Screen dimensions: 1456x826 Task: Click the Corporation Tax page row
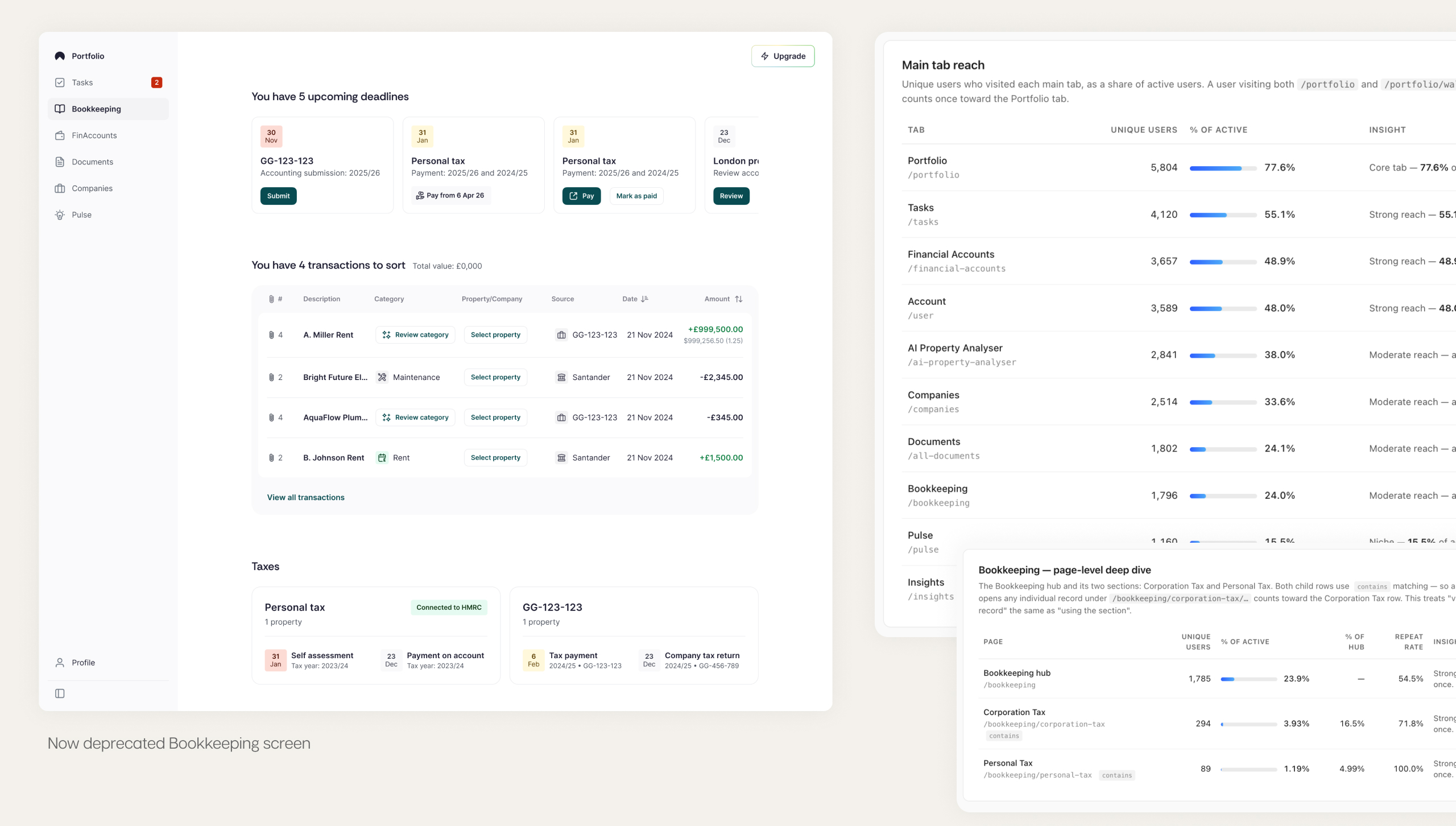1217,724
